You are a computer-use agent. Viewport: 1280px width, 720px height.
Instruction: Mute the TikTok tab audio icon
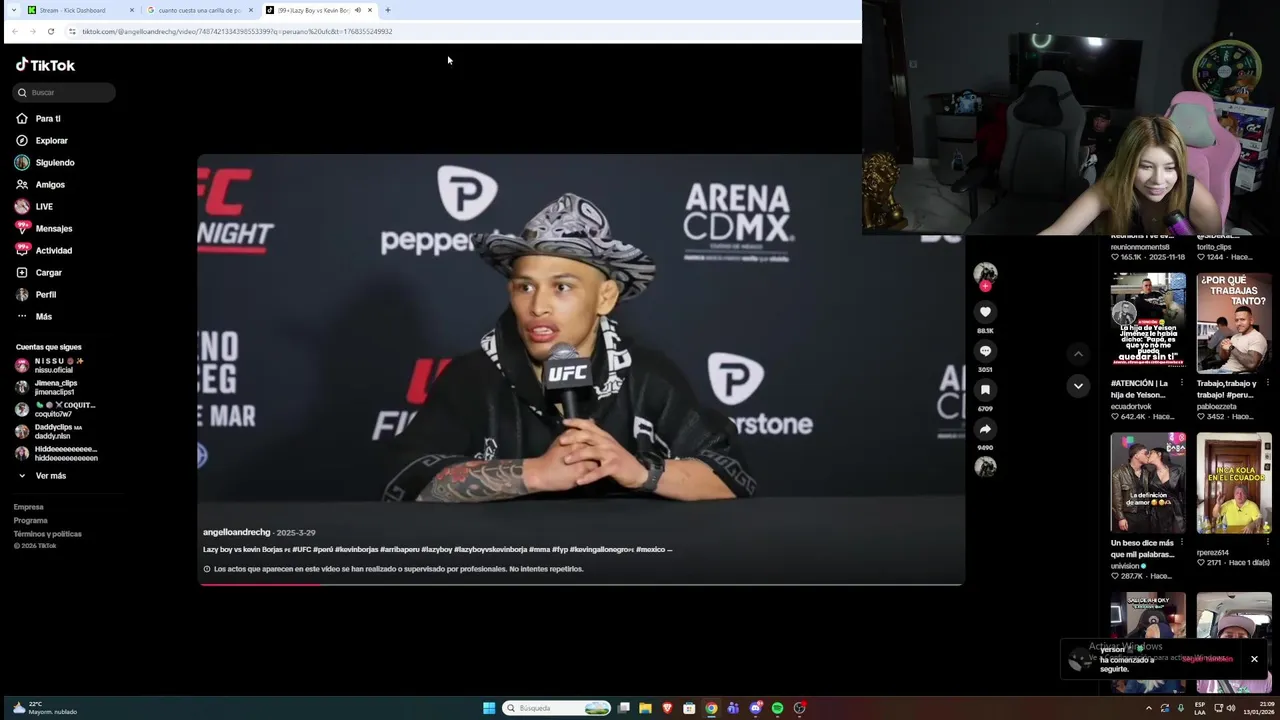coord(357,10)
